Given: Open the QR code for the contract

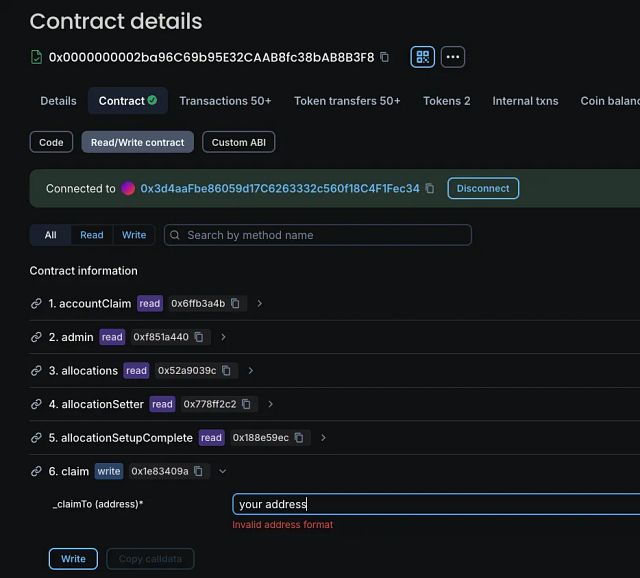Looking at the screenshot, I should (422, 57).
